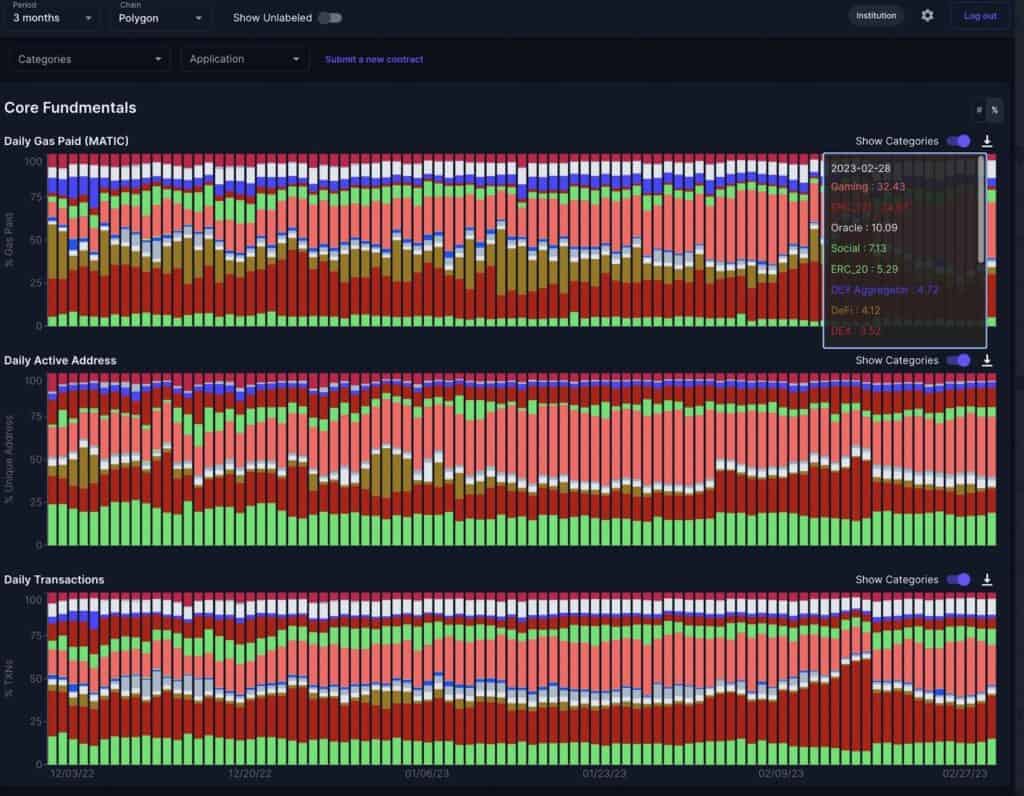The image size is (1024, 796).
Task: Click the 01/06/23 date axis label
Action: click(x=427, y=774)
